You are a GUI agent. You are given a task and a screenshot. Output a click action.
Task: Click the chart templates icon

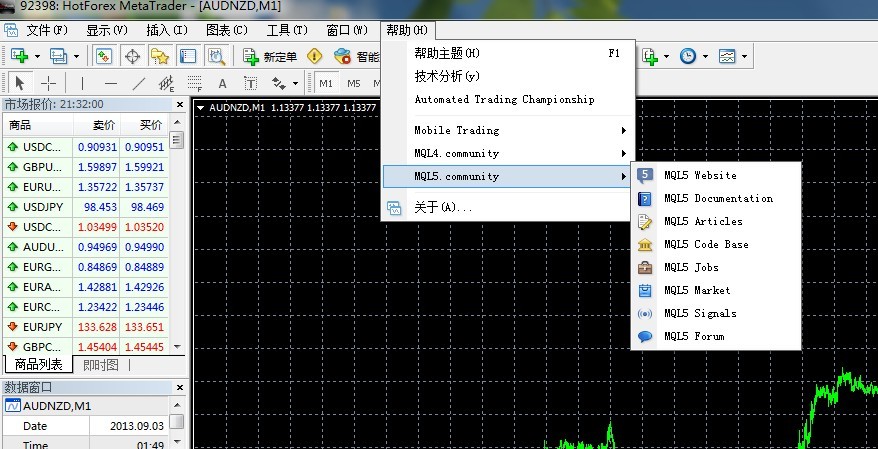tap(727, 56)
